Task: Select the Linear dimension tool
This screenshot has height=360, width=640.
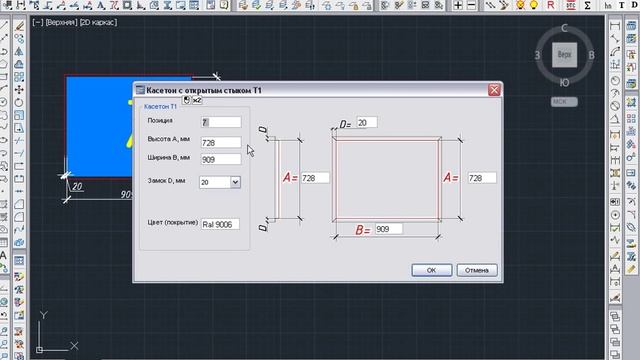Action: point(615,26)
